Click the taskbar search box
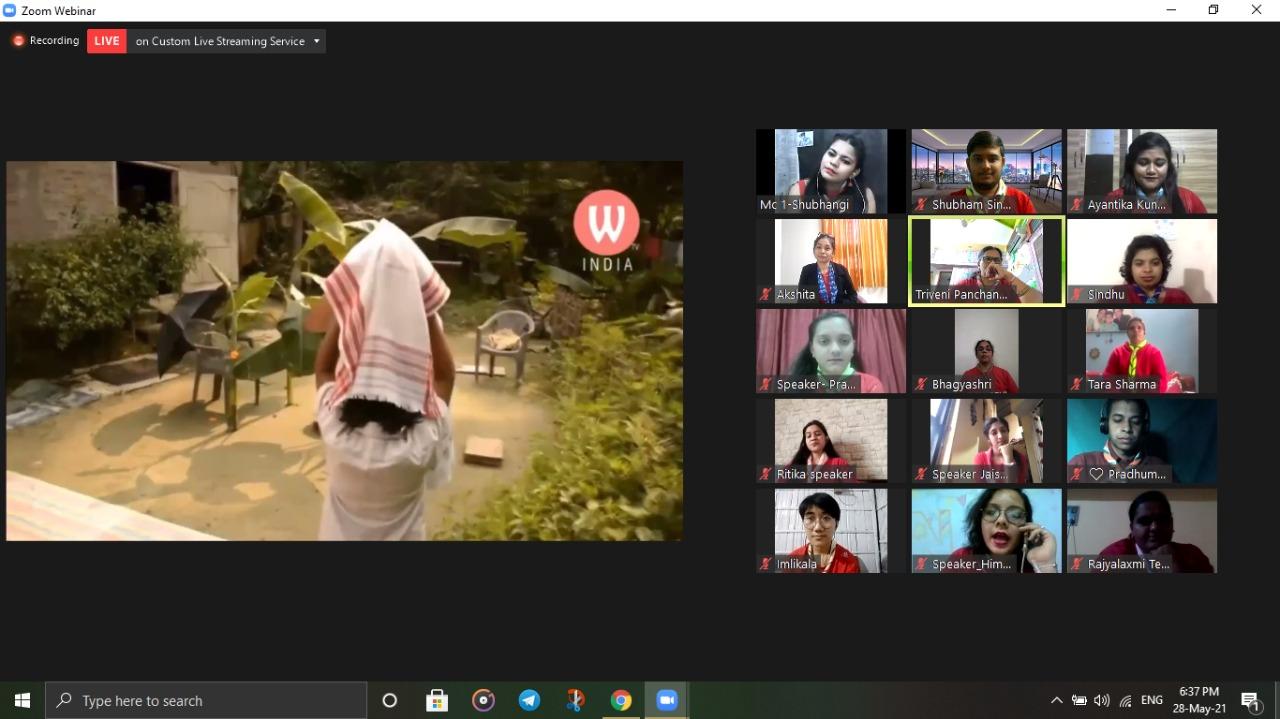 [206, 700]
